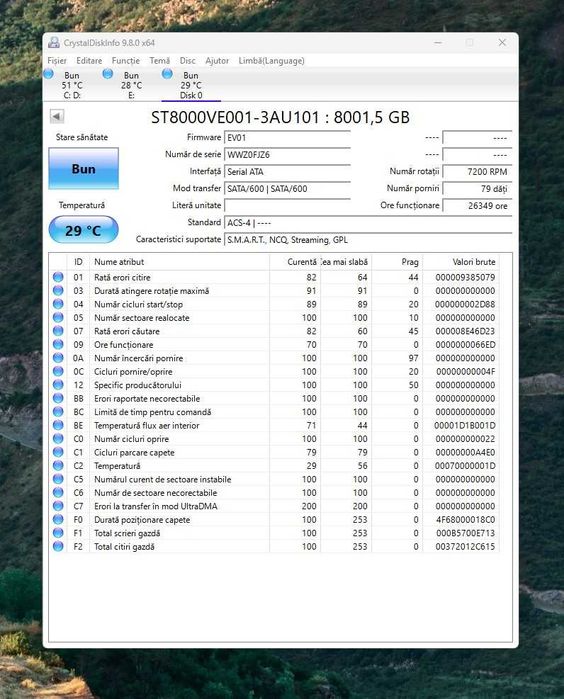Screen dimensions: 564x699
Task: Click the ID column header
Action: click(x=78, y=262)
